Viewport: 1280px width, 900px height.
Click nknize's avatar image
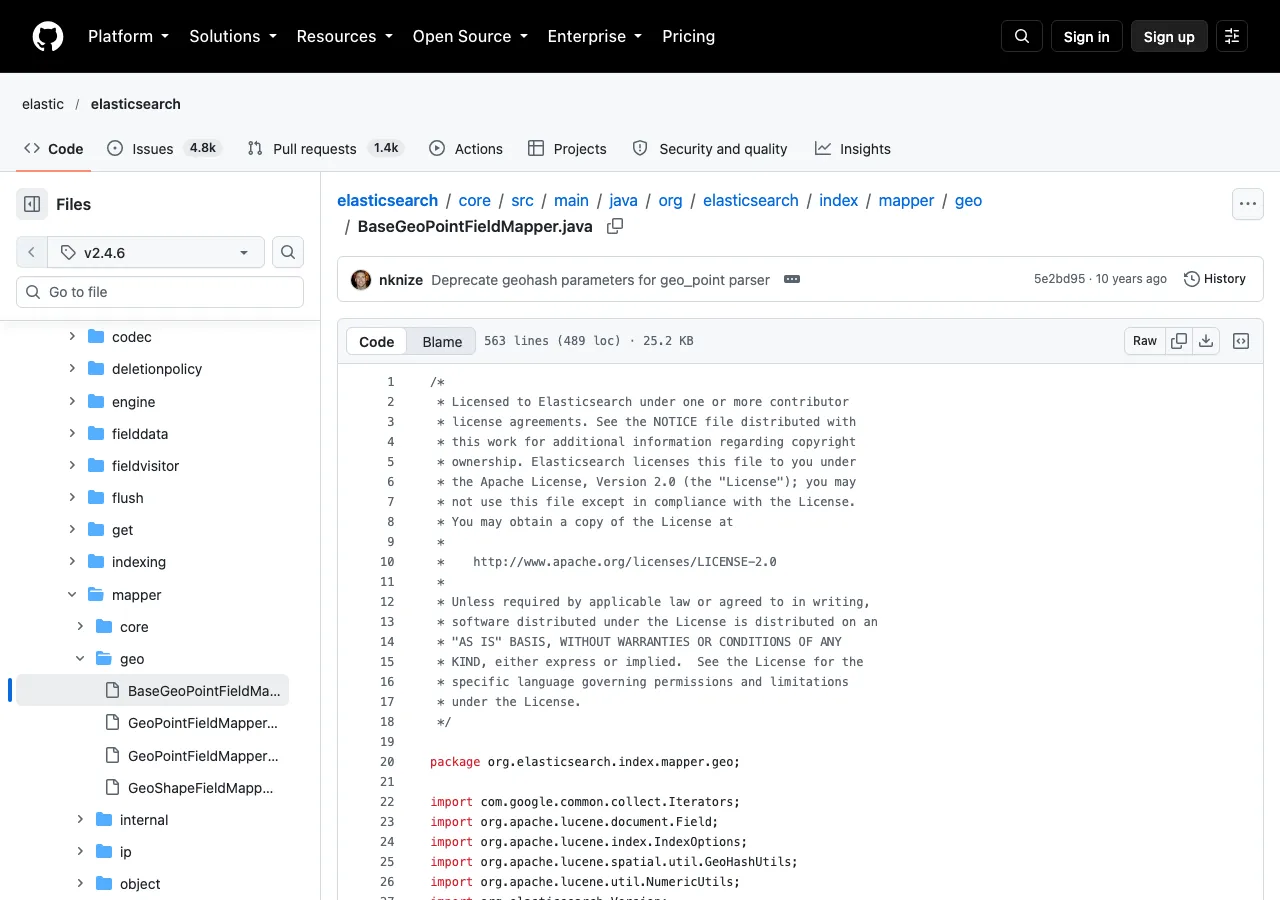click(x=361, y=279)
